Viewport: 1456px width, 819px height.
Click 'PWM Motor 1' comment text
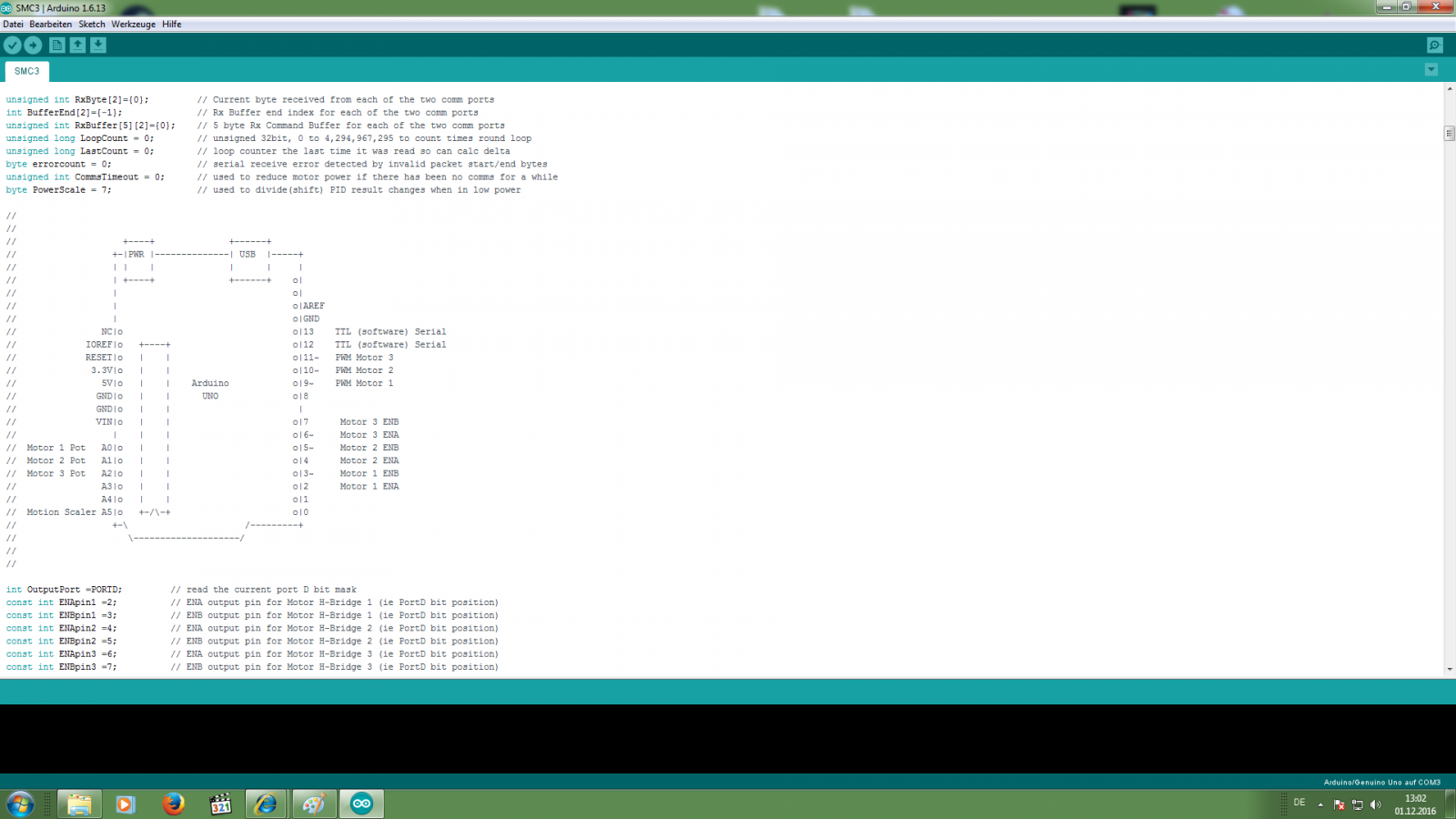[364, 383]
